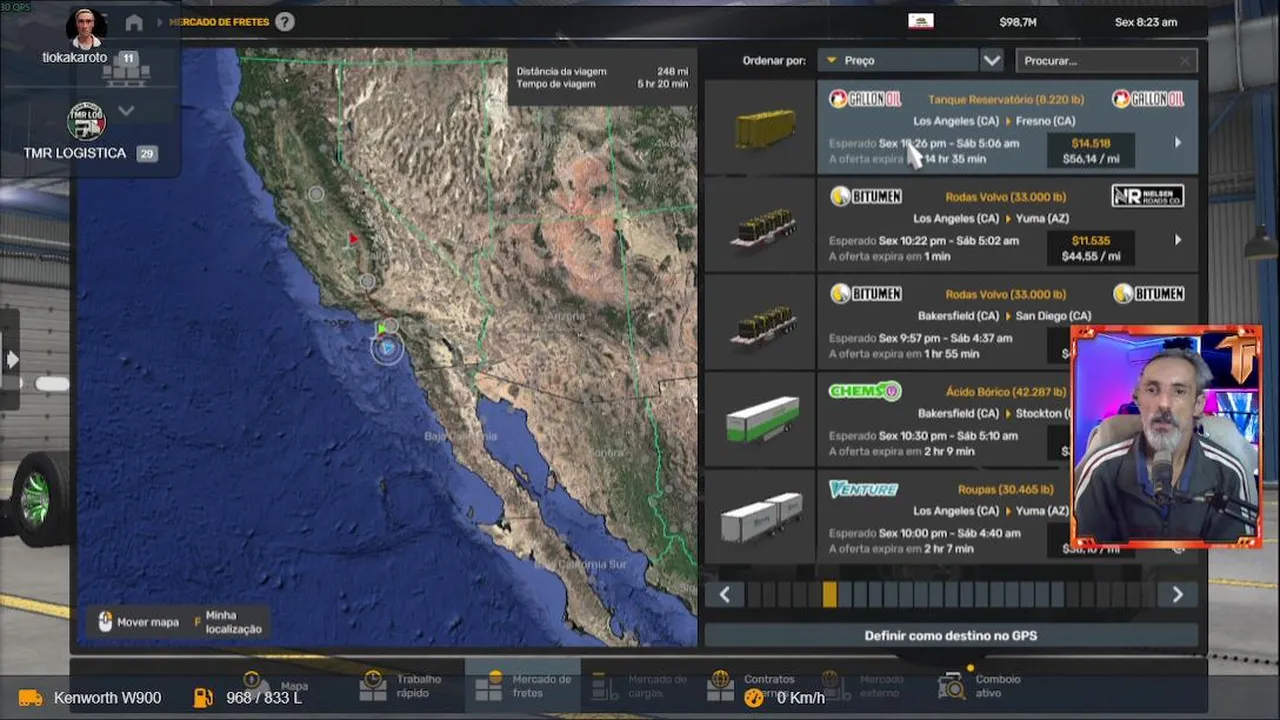This screenshot has width=1280, height=720.
Task: Switch to Trabalho rápido tab
Action: coord(401,685)
